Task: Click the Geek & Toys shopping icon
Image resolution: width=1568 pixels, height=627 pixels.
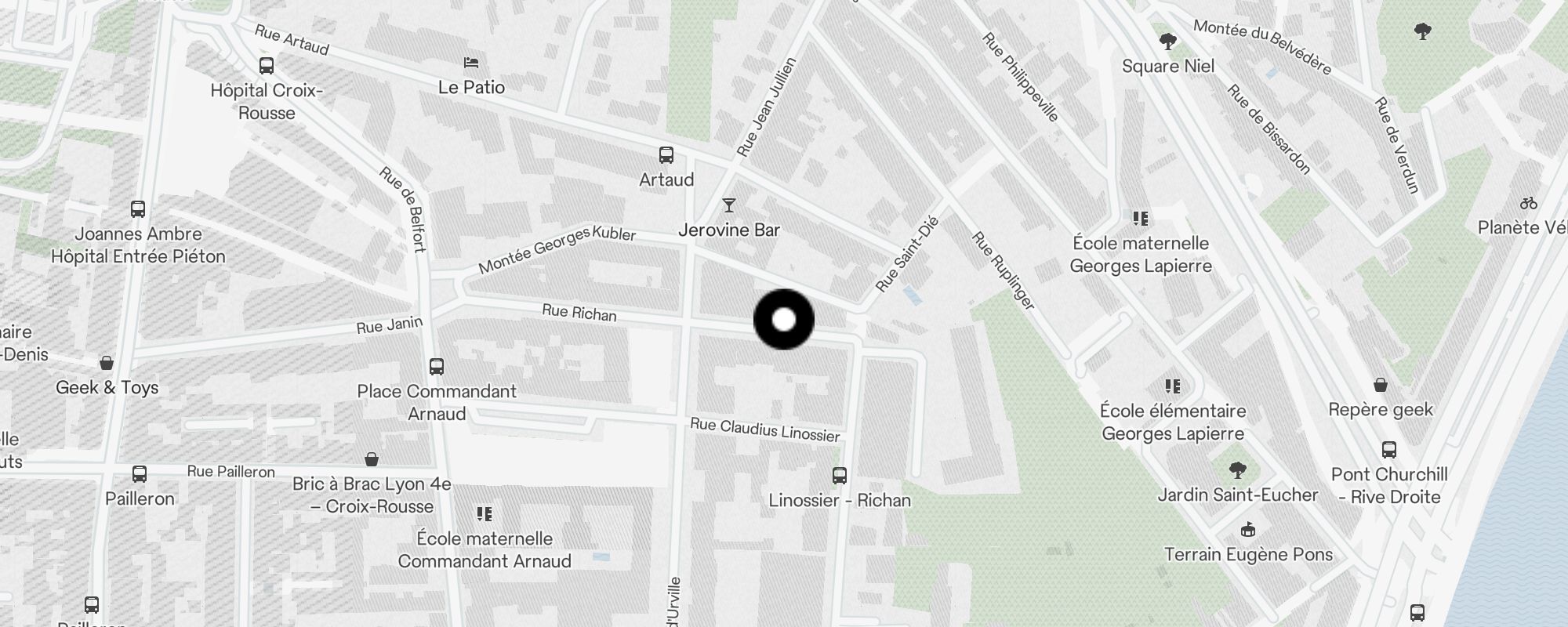Action: (x=107, y=363)
